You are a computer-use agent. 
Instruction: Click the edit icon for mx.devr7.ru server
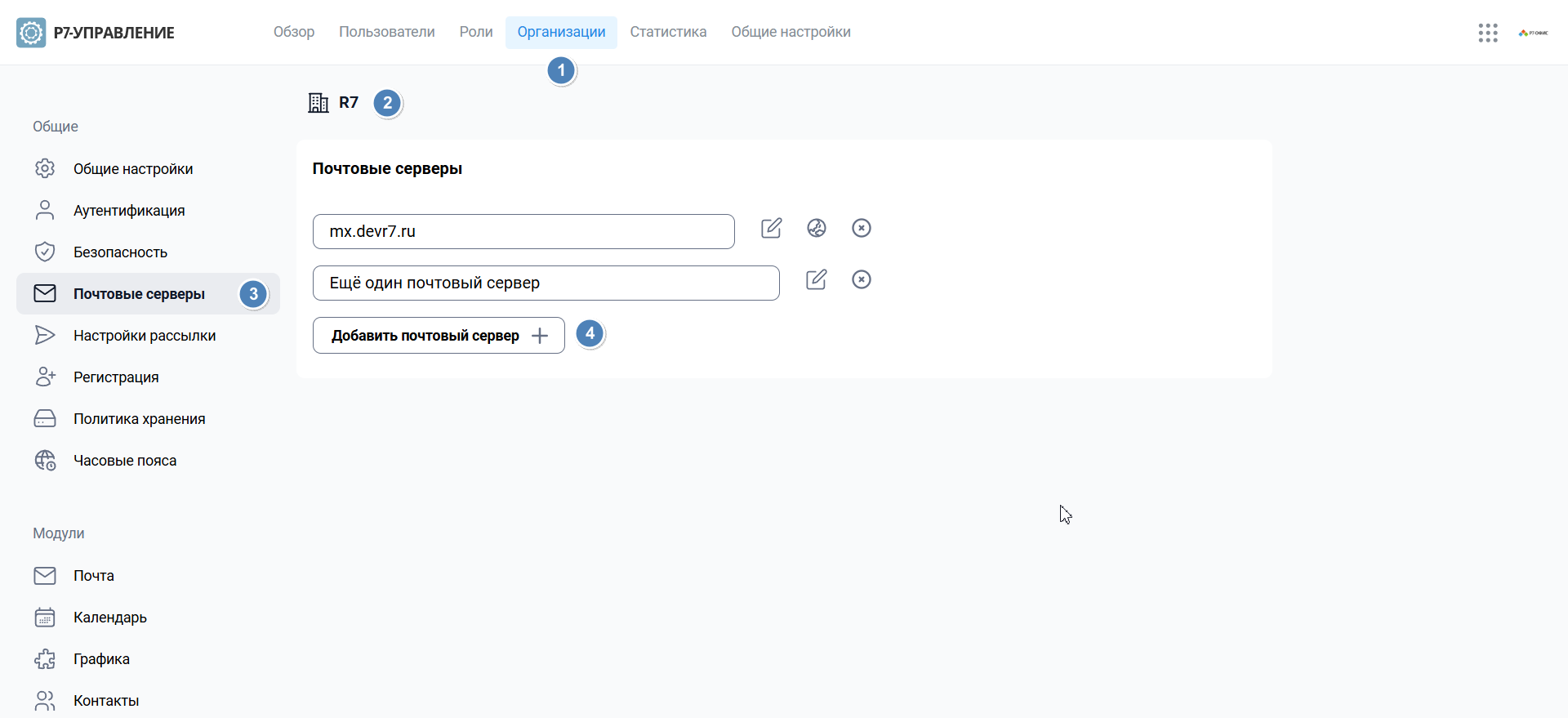[x=771, y=229]
